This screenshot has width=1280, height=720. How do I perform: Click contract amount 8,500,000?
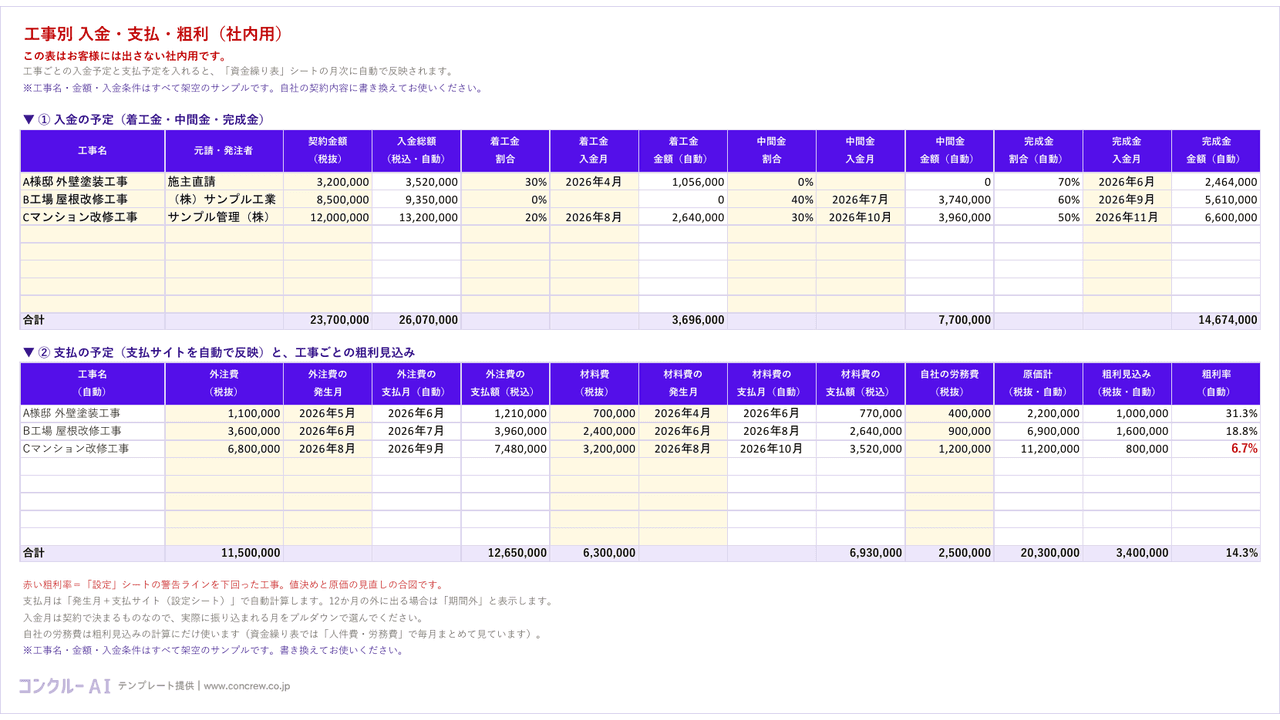click(328, 199)
